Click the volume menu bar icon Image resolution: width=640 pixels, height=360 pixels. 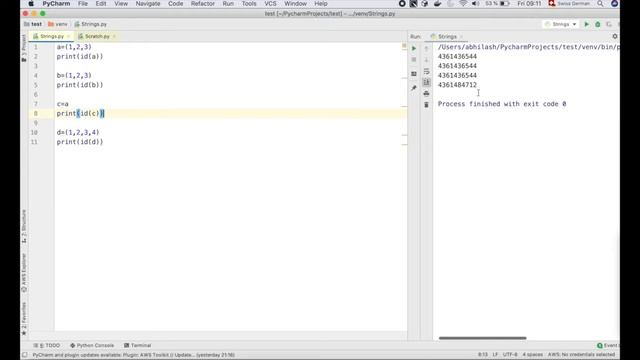pyautogui.click(x=476, y=4)
